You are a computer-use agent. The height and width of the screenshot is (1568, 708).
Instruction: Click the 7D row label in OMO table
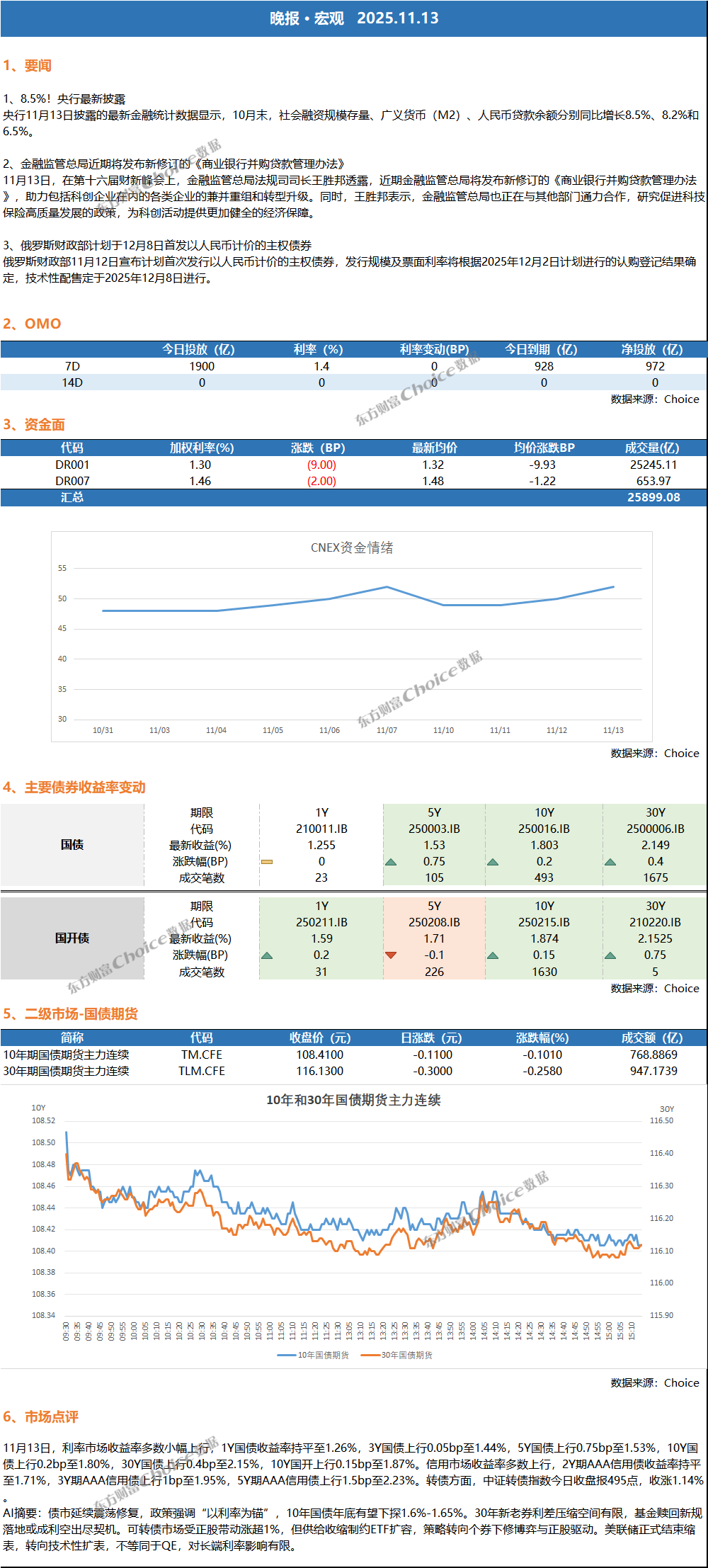click(x=72, y=366)
